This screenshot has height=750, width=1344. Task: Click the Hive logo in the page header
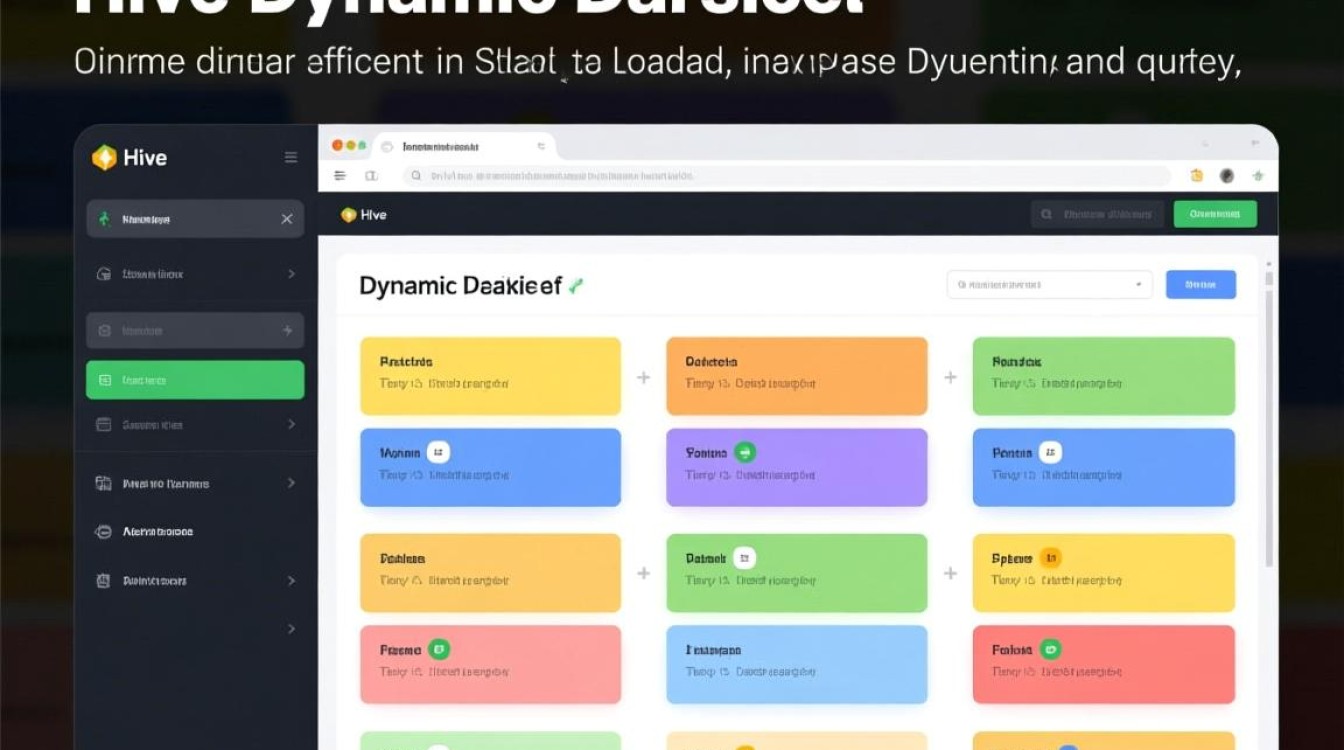[x=364, y=214]
